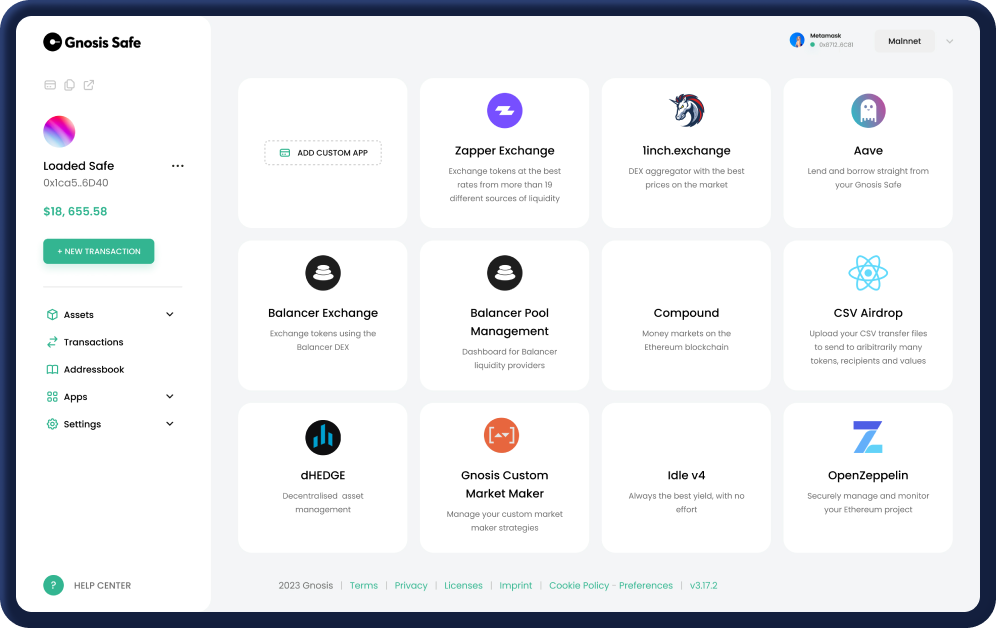The width and height of the screenshot is (996, 628).
Task: Click the v3.17.2 version link
Action: [x=703, y=585]
